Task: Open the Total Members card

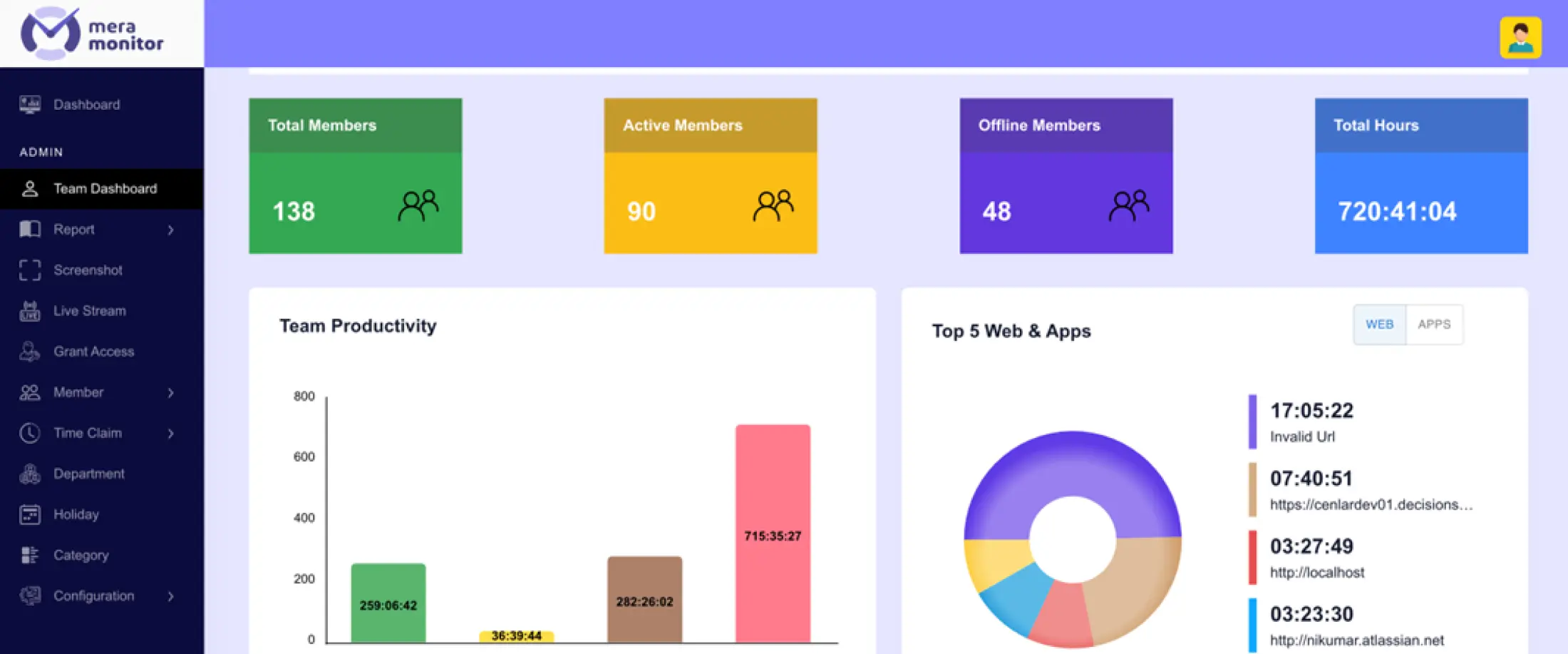Action: point(355,176)
